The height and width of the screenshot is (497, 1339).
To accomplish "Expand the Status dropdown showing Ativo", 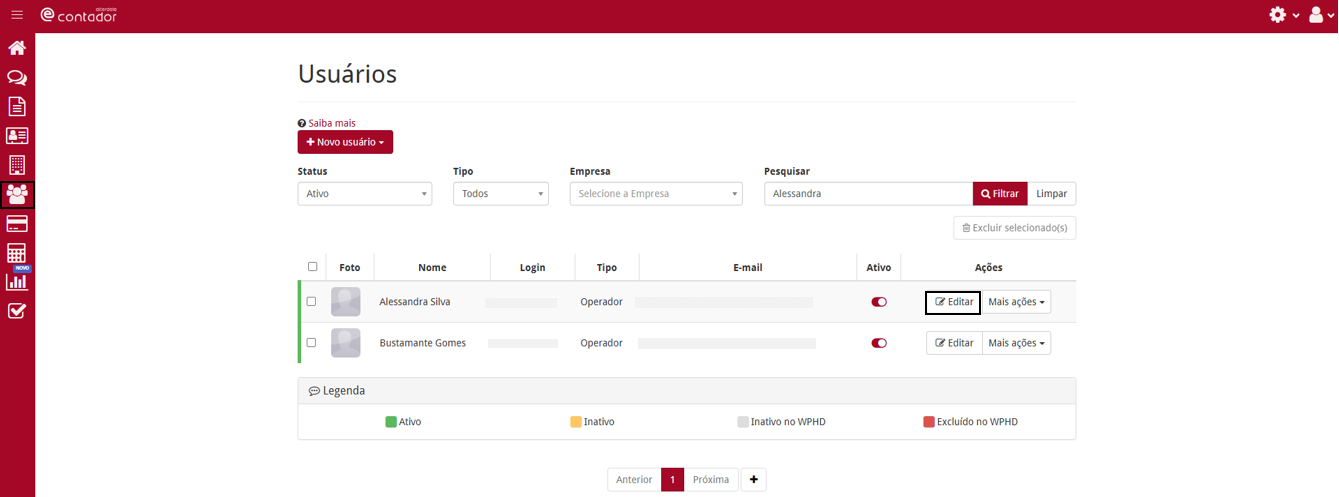I will click(x=365, y=194).
